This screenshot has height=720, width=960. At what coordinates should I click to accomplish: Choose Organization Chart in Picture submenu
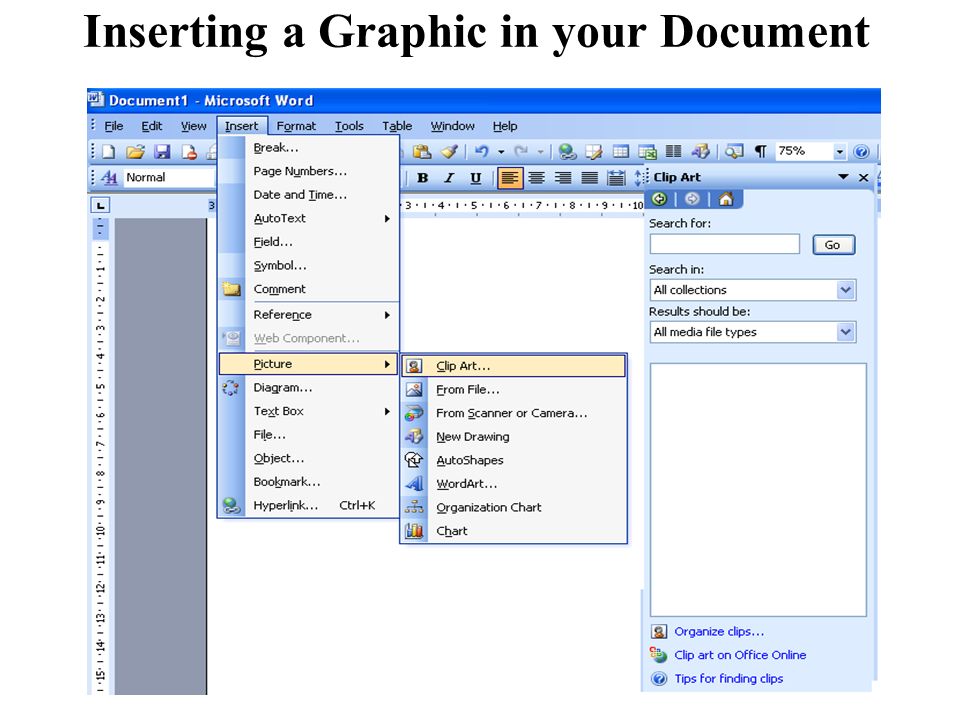514,508
